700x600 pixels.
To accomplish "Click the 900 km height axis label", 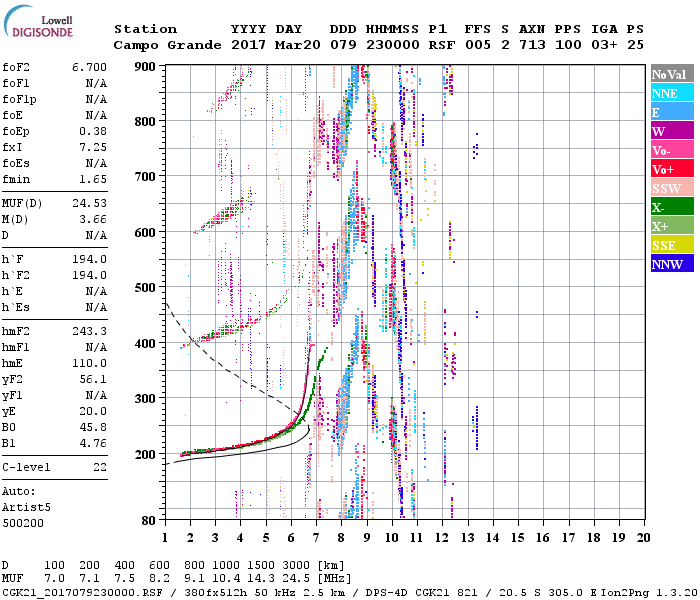I will point(145,67).
